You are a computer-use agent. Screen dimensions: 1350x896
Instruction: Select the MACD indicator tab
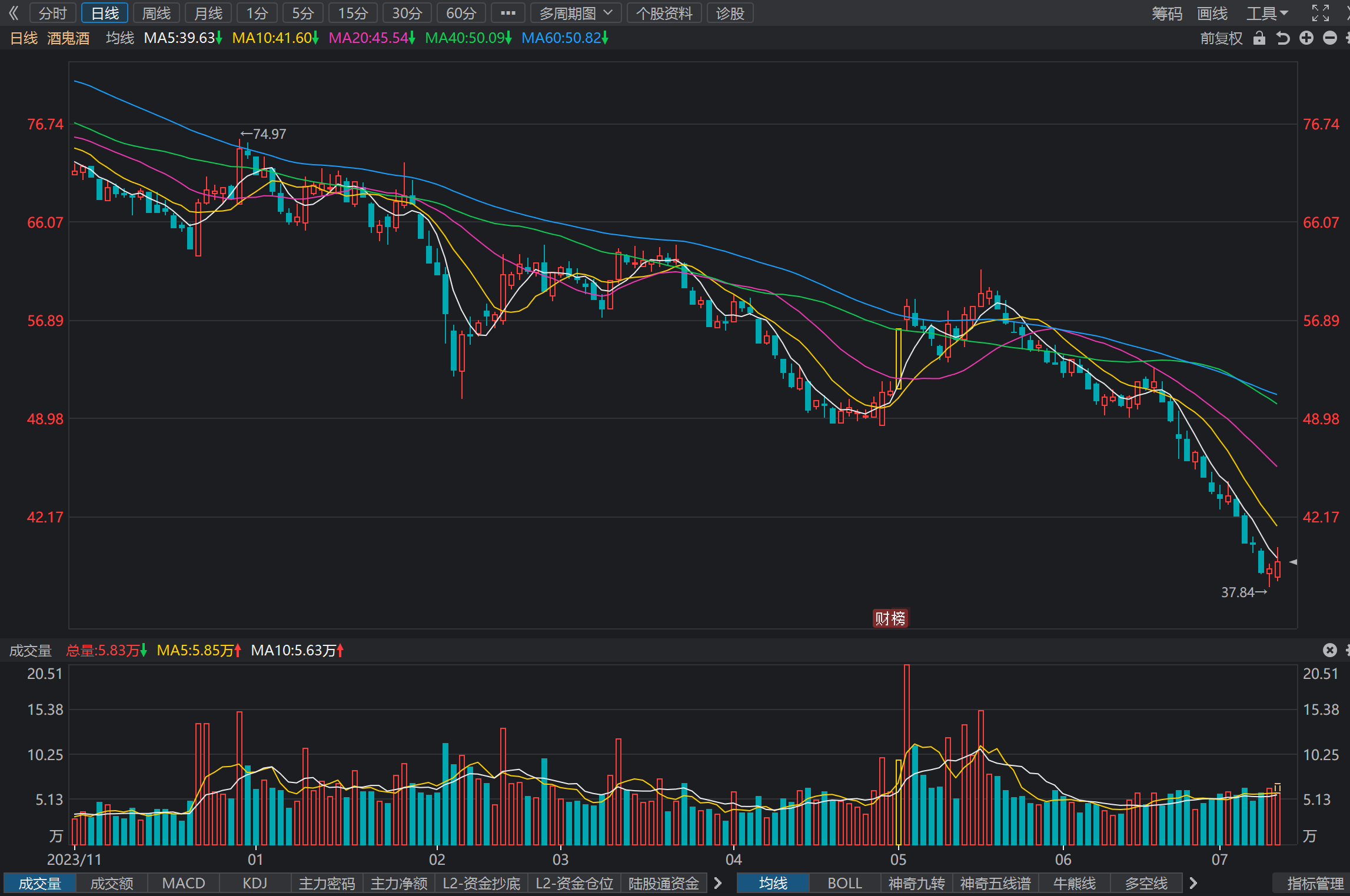point(184,883)
